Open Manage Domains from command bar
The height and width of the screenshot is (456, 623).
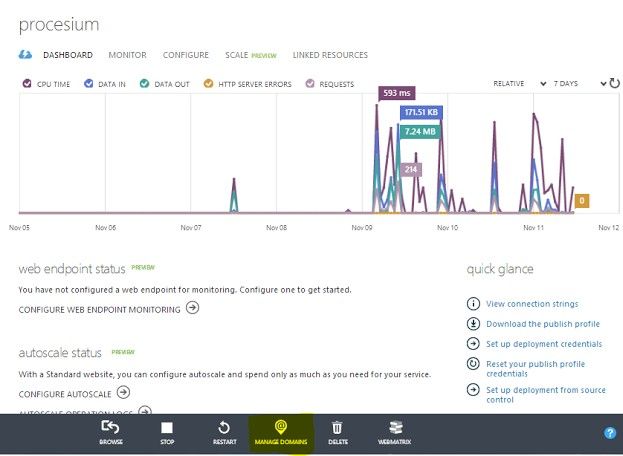click(x=281, y=428)
